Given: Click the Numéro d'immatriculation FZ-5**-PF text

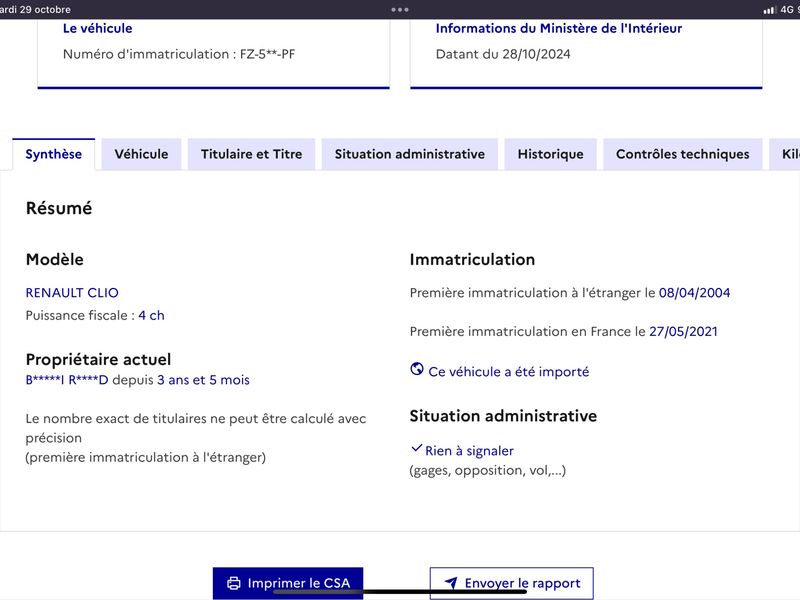Looking at the screenshot, I should [x=179, y=54].
